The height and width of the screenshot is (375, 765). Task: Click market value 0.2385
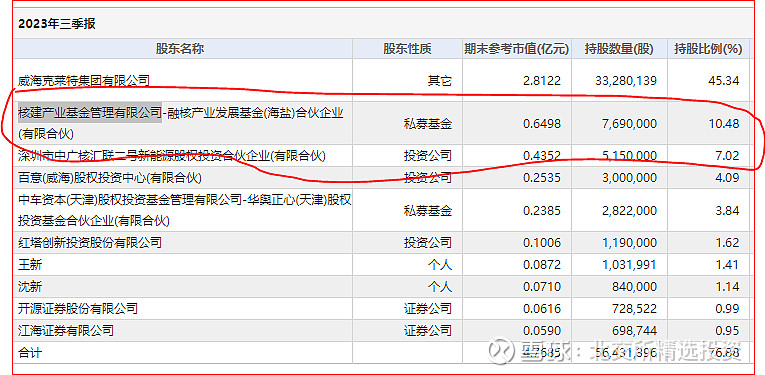click(542, 211)
